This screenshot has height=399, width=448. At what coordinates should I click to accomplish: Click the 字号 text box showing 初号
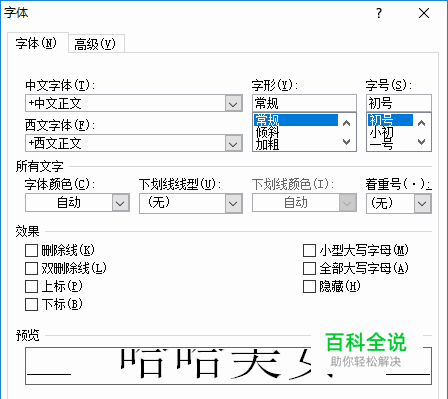point(399,103)
